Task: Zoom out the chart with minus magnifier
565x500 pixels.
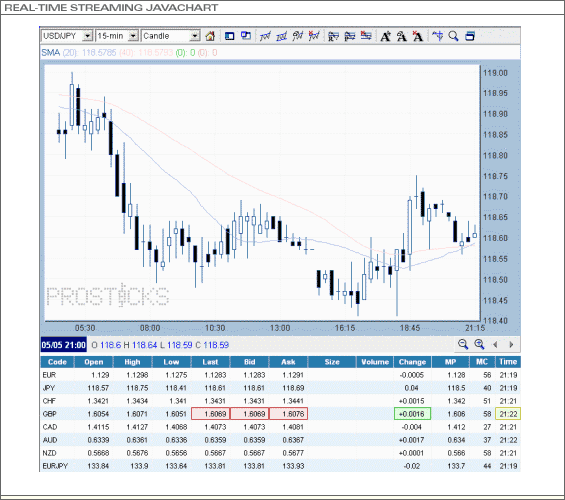Action: pos(463,344)
